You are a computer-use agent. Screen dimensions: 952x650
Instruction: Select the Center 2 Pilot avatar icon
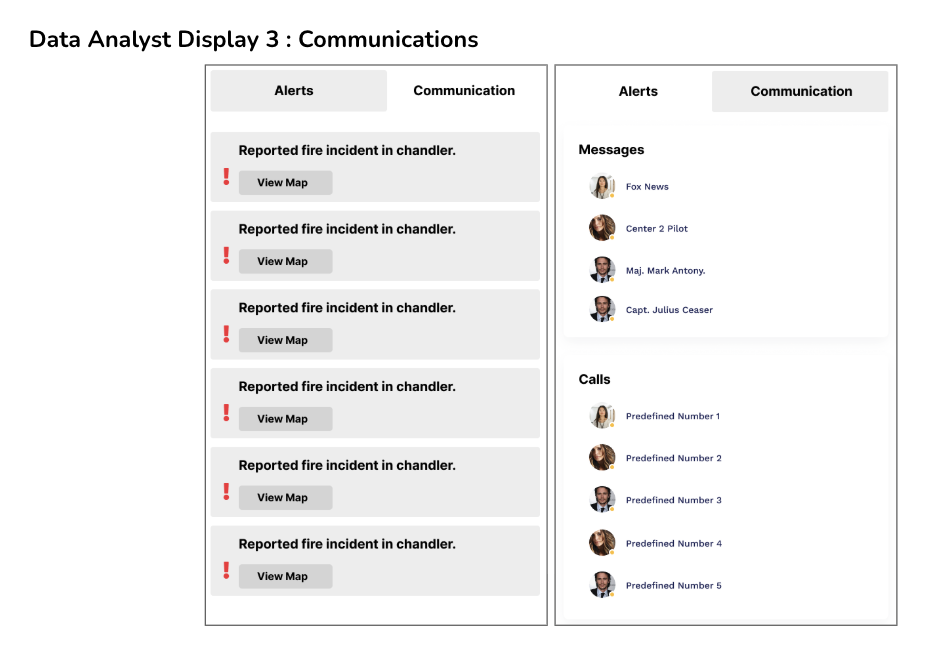[x=602, y=228]
